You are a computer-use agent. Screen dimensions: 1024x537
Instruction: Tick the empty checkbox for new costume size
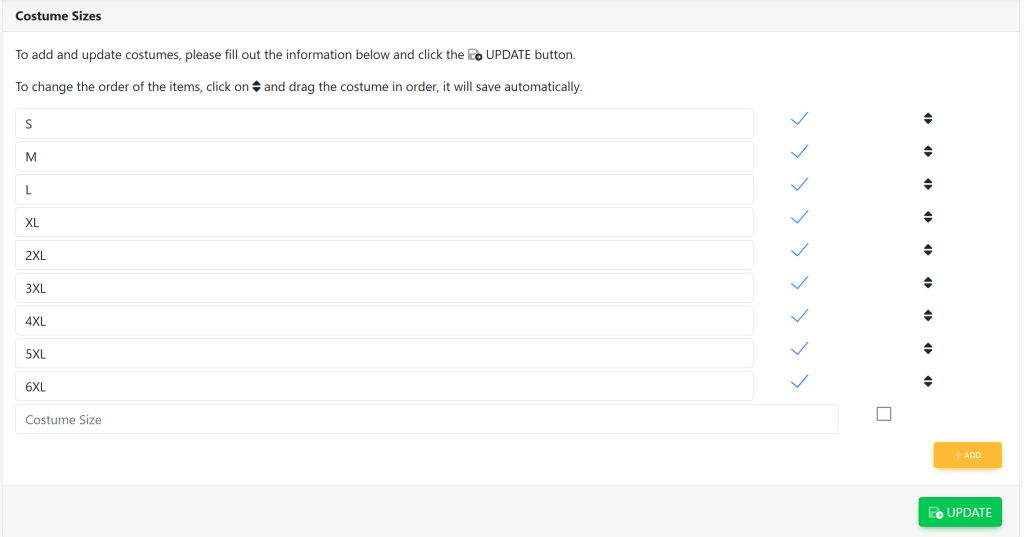coord(883,414)
